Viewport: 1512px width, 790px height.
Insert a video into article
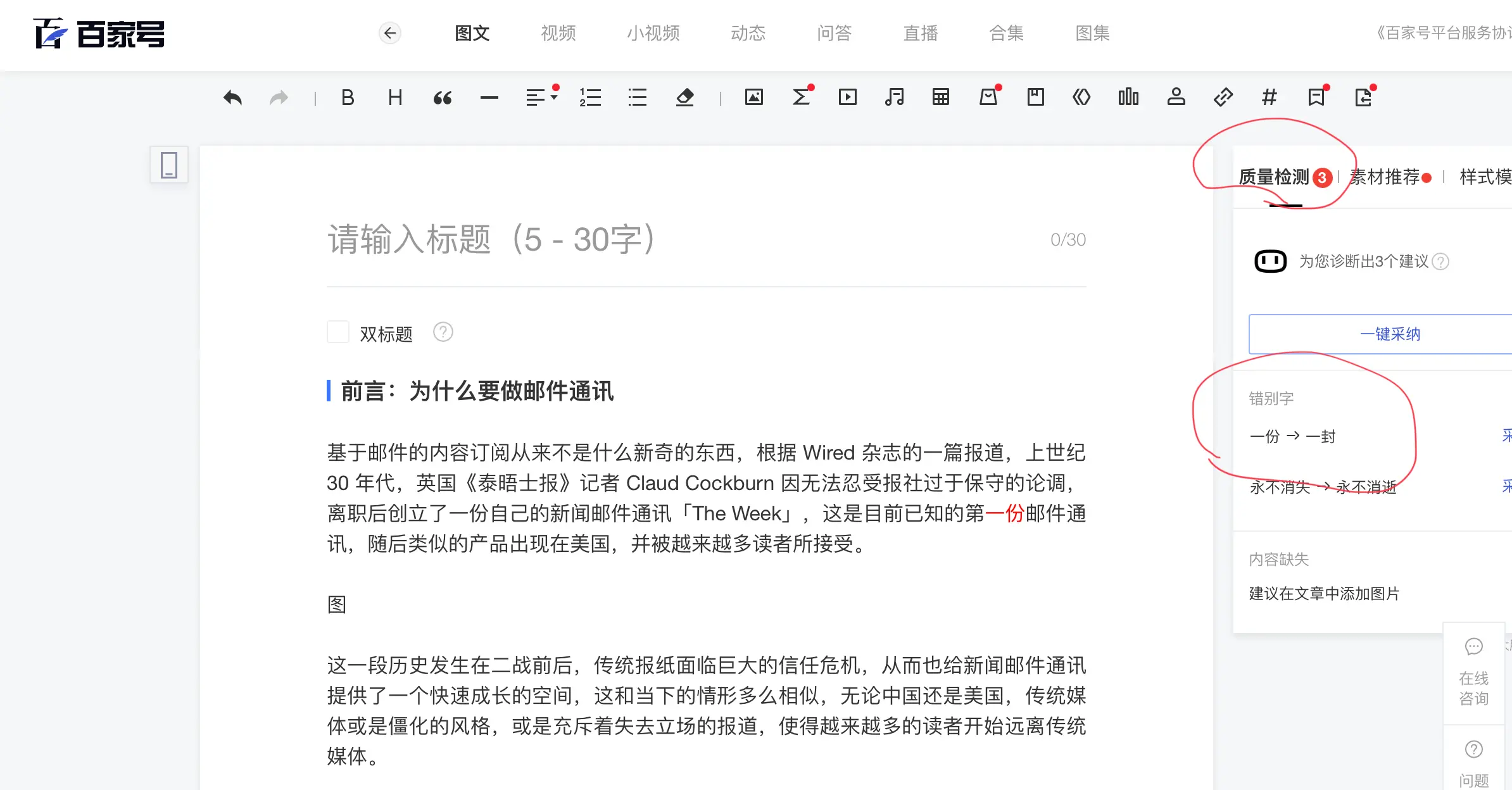(x=848, y=97)
